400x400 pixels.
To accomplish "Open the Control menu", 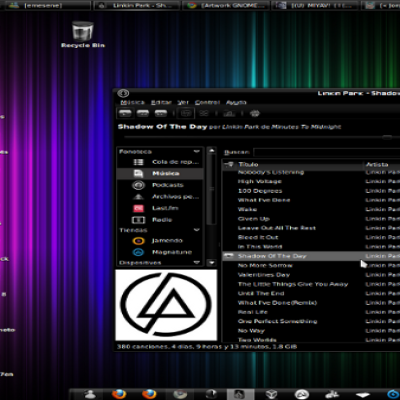I will coord(207,102).
